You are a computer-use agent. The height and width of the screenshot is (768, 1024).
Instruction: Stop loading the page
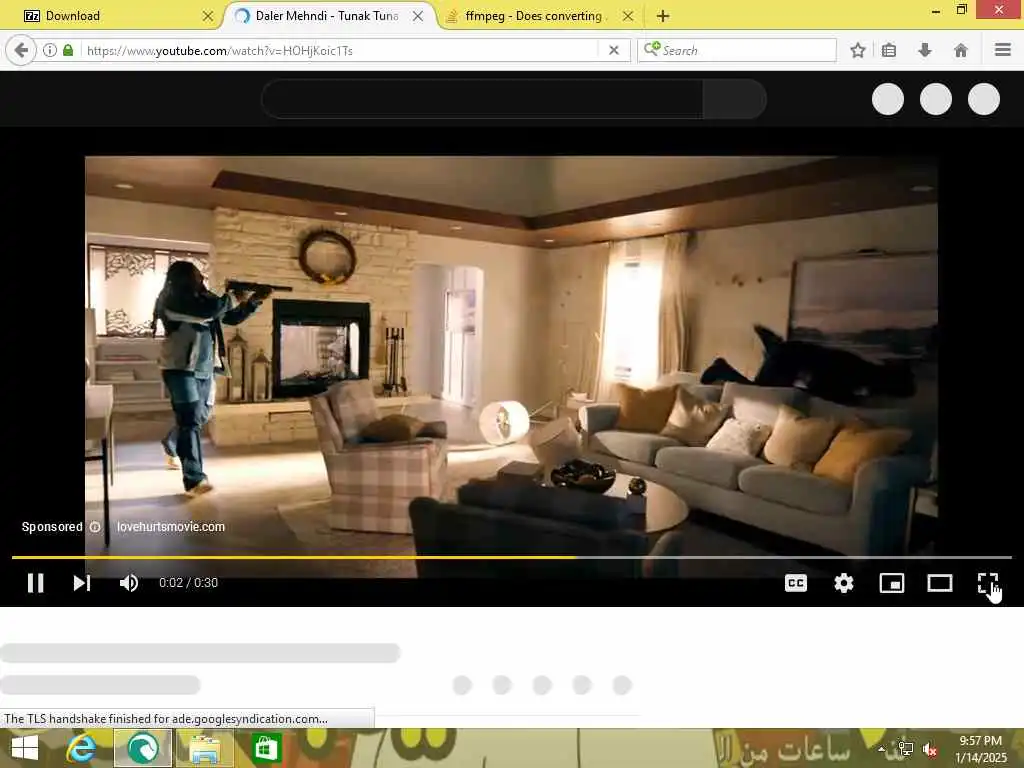pos(614,50)
